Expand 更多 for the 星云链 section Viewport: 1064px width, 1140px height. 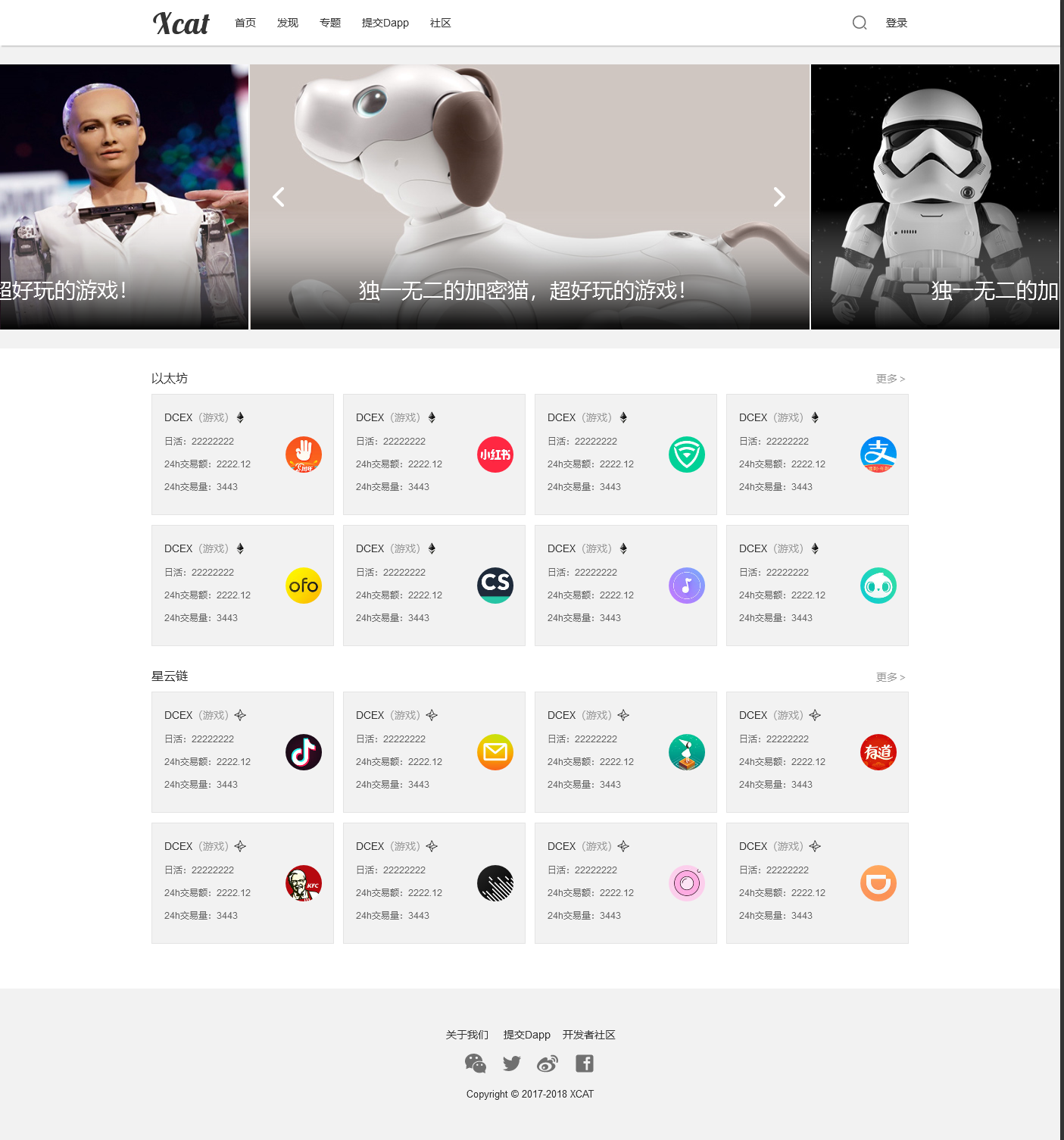891,677
